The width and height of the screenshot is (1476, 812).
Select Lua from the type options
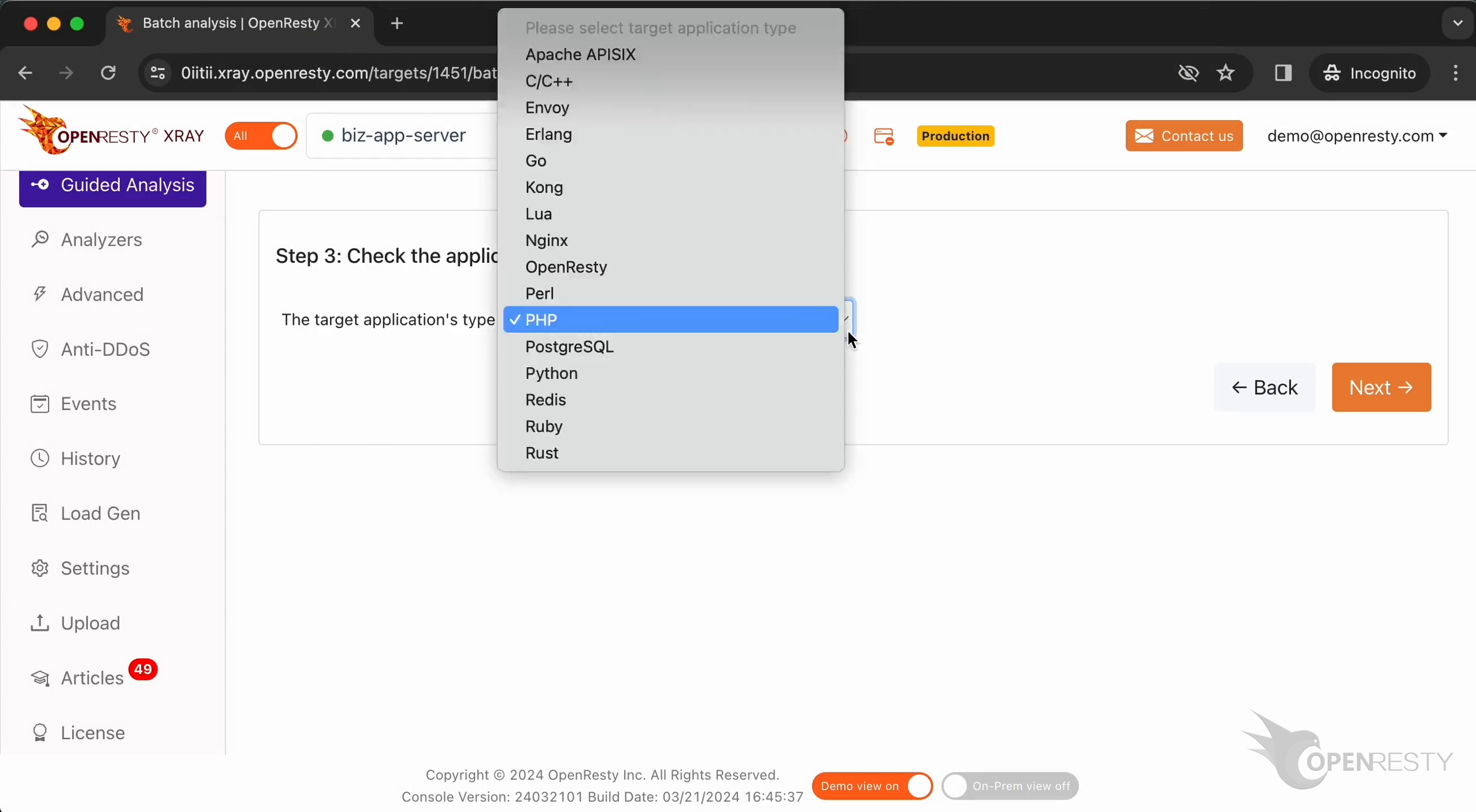point(670,214)
